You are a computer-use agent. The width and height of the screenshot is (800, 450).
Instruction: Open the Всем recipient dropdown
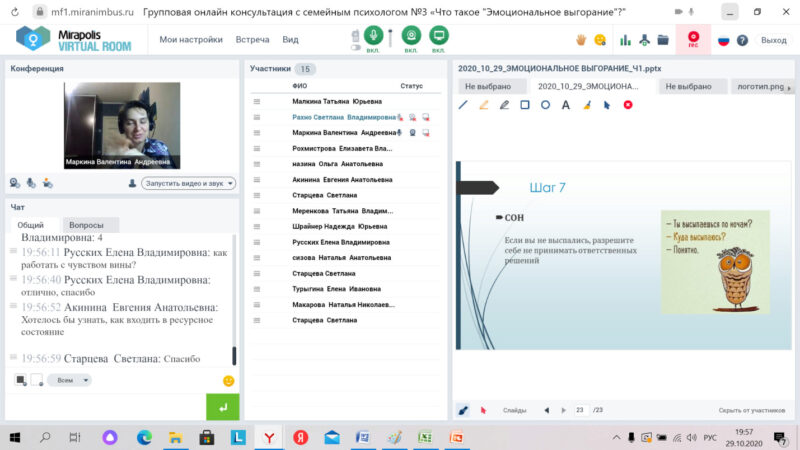point(70,380)
